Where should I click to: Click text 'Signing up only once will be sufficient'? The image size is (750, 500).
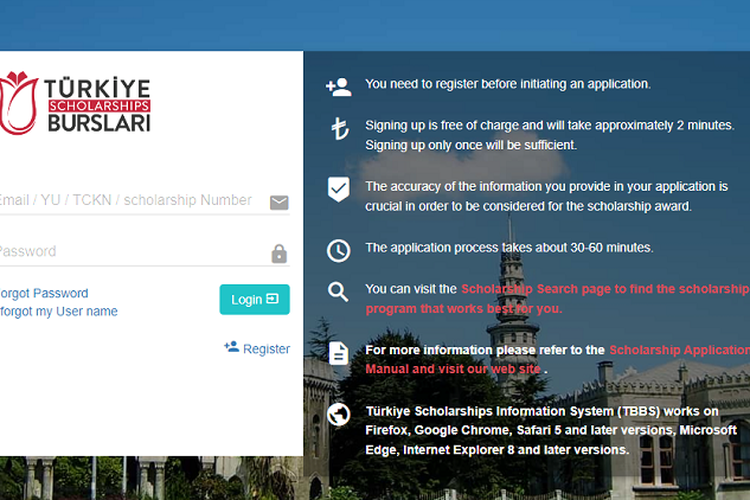coord(471,145)
